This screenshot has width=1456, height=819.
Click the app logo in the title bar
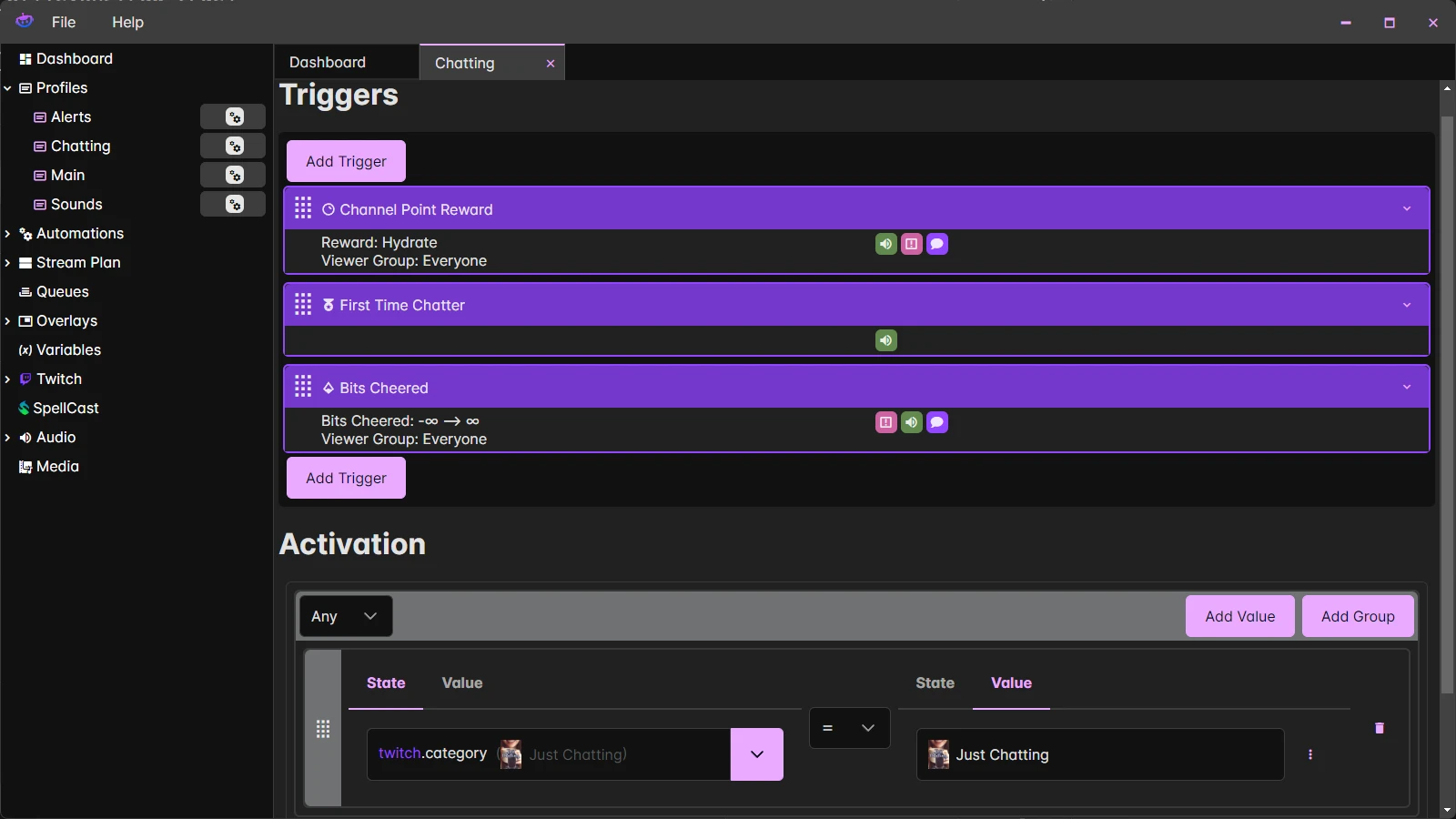25,21
